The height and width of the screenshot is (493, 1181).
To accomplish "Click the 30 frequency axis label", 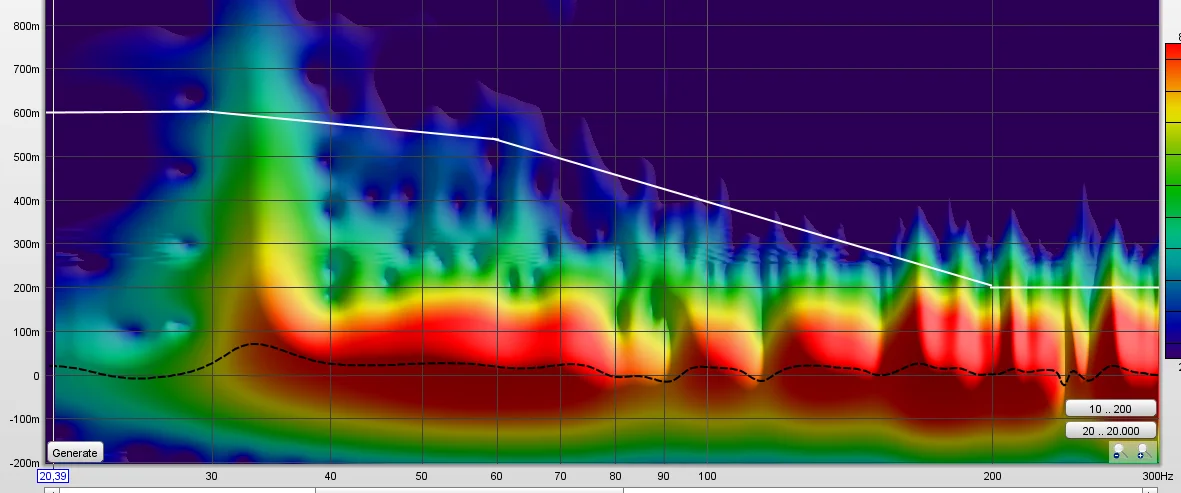I will pyautogui.click(x=212, y=476).
